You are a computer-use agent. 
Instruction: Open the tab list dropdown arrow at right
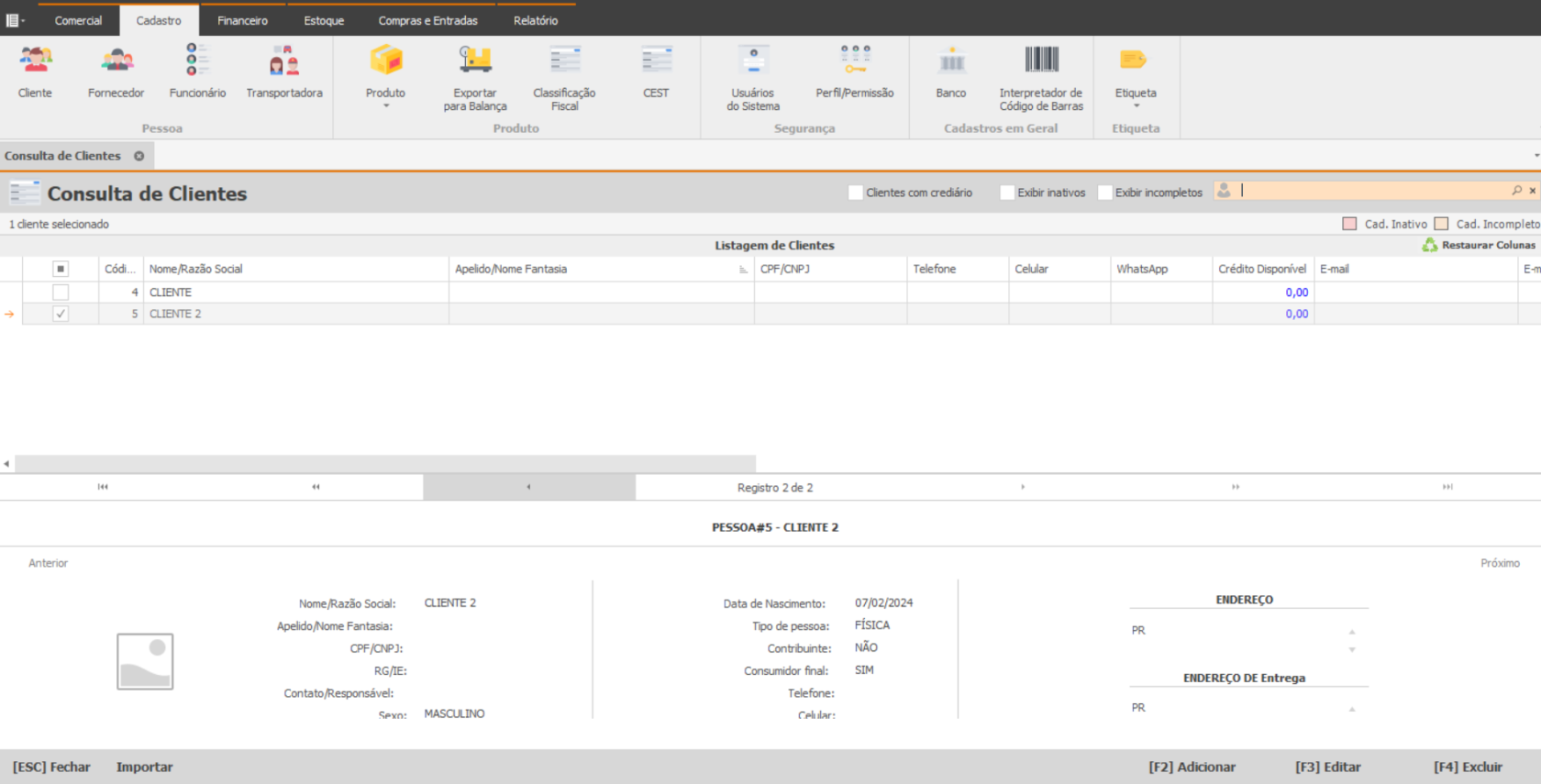point(1536,156)
